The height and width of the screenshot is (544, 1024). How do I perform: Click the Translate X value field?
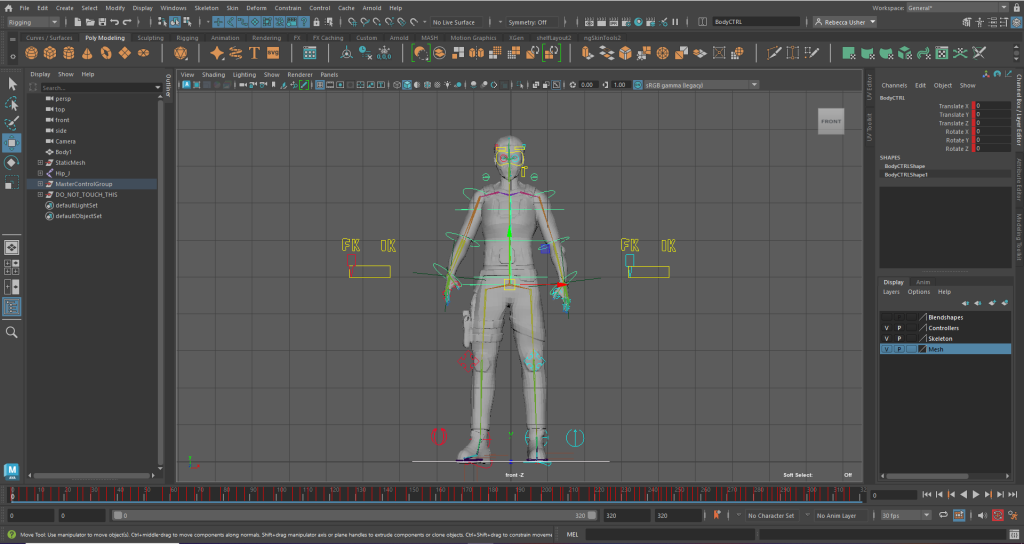point(992,105)
